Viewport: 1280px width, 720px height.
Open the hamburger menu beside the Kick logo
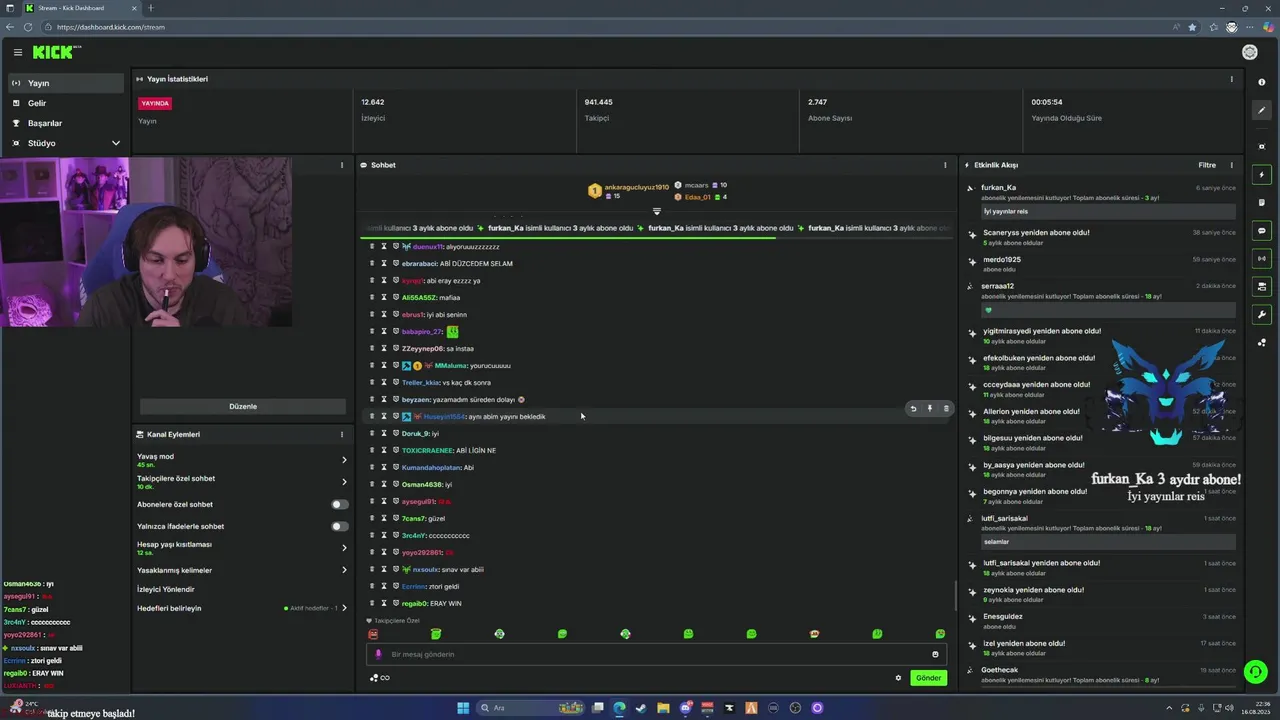tap(17, 52)
